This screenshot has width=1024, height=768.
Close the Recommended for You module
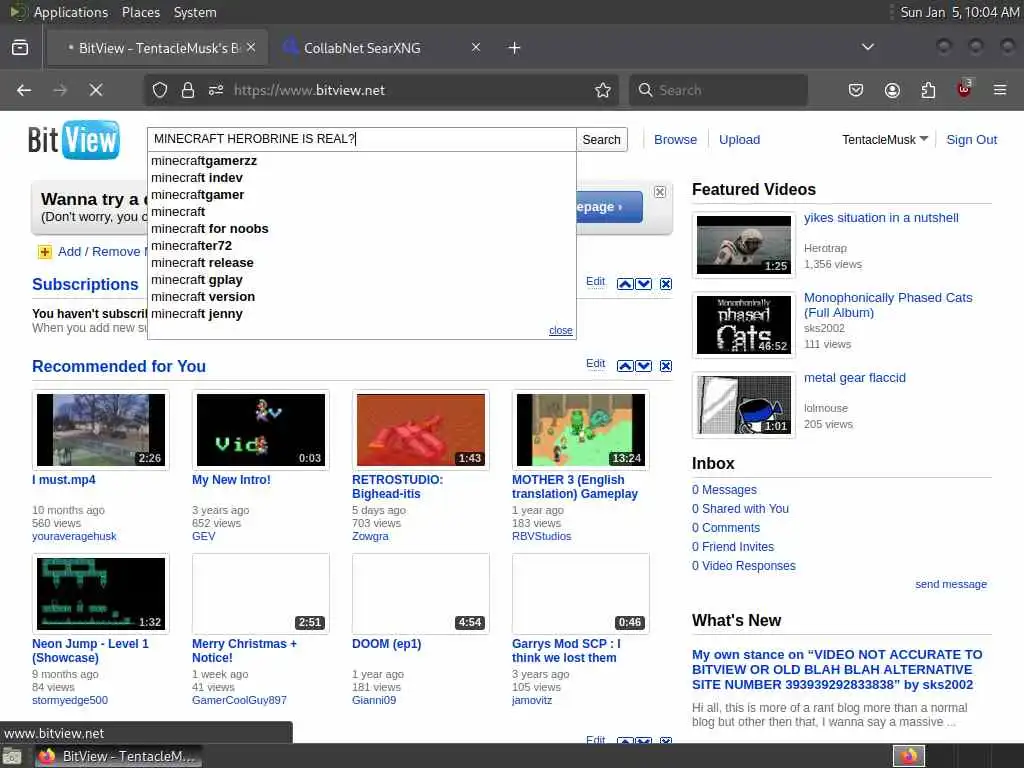point(665,366)
